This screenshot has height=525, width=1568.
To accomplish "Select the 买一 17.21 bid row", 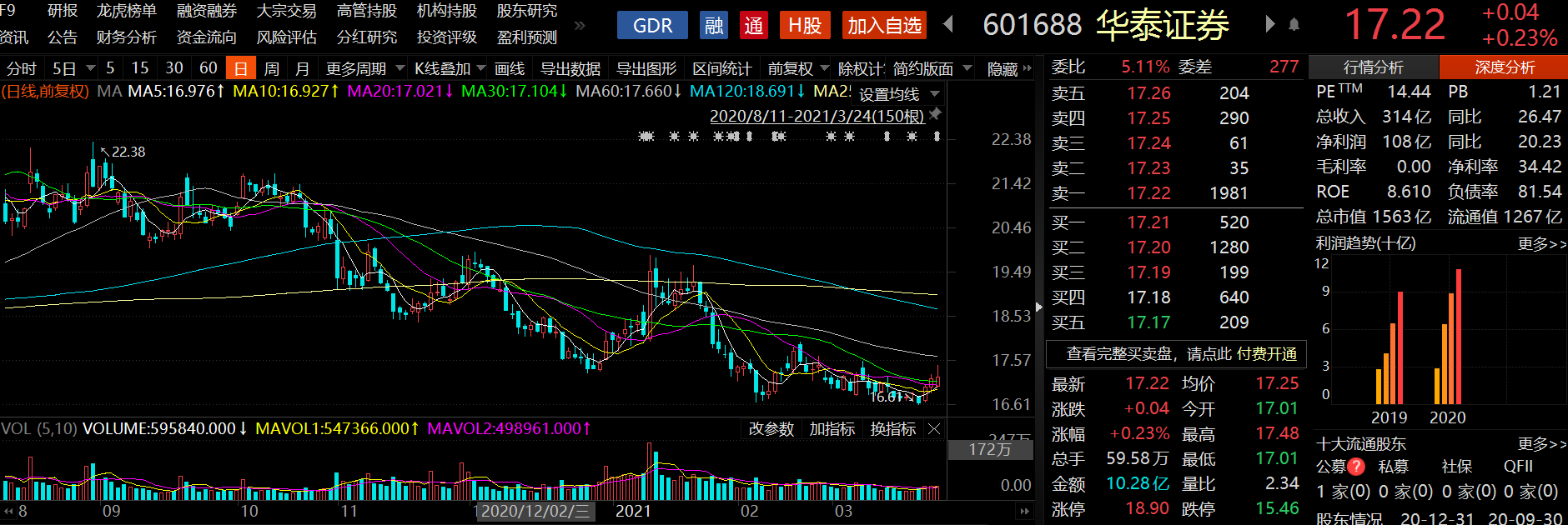I will 1175,222.
